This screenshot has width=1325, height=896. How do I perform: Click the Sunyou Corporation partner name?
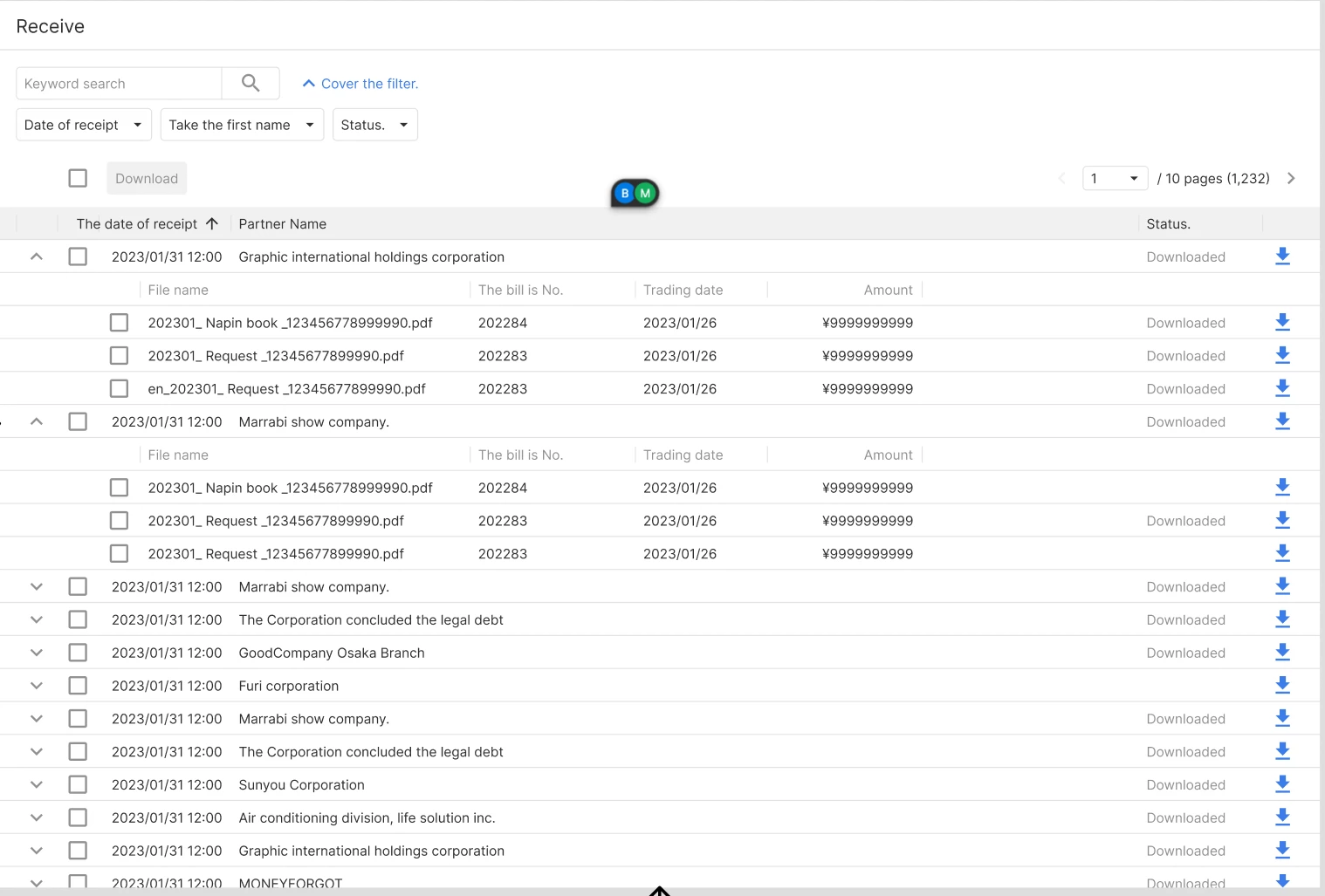click(302, 784)
